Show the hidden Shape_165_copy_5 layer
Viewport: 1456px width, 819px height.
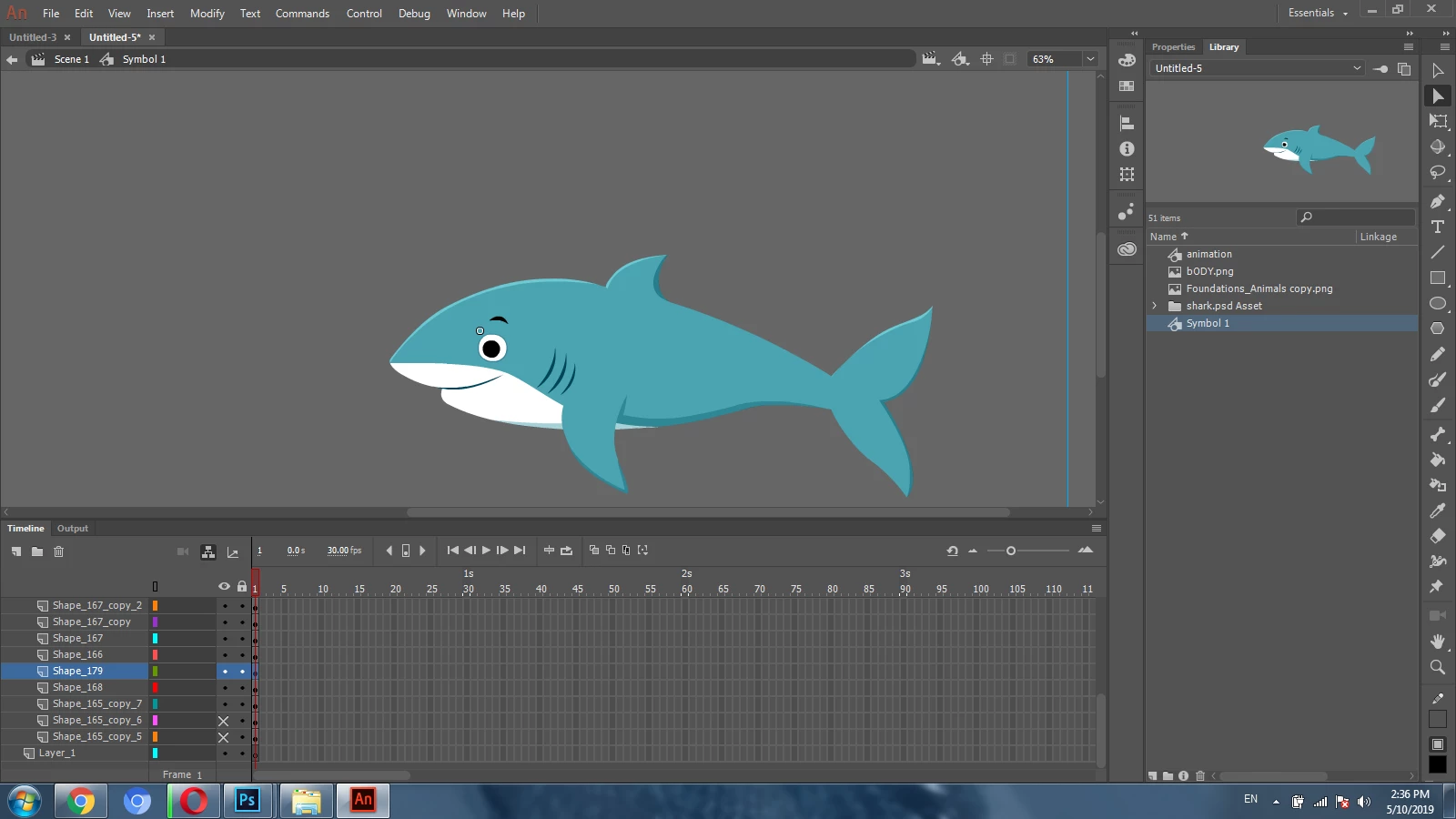[224, 737]
